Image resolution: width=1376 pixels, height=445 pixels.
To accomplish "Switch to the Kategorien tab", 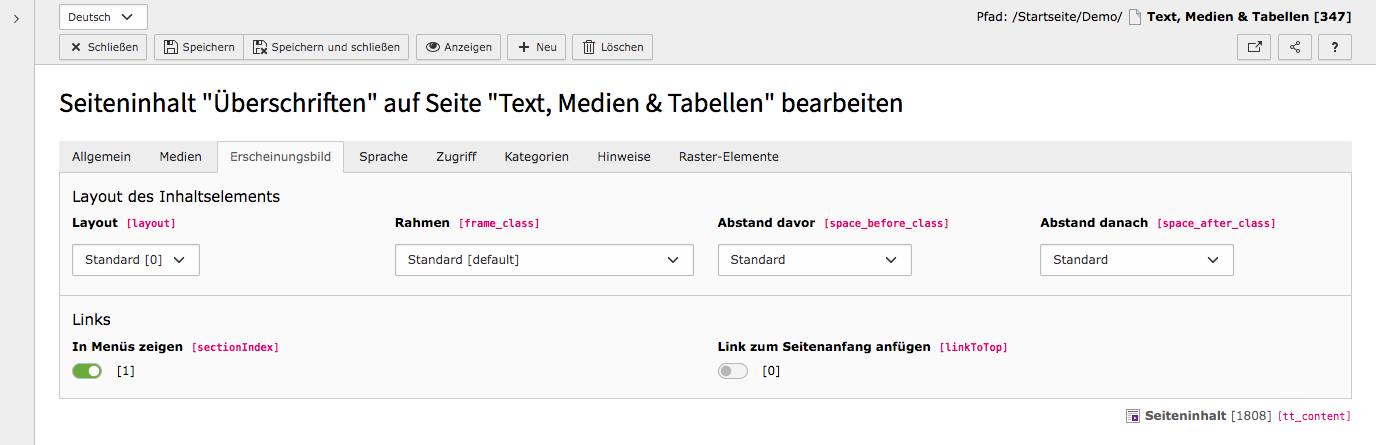I will pyautogui.click(x=536, y=157).
